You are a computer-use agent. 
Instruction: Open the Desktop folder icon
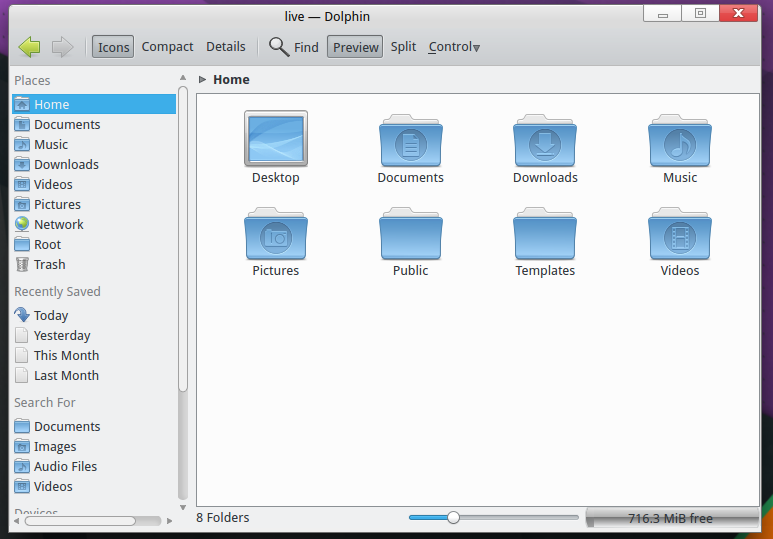(x=275, y=139)
